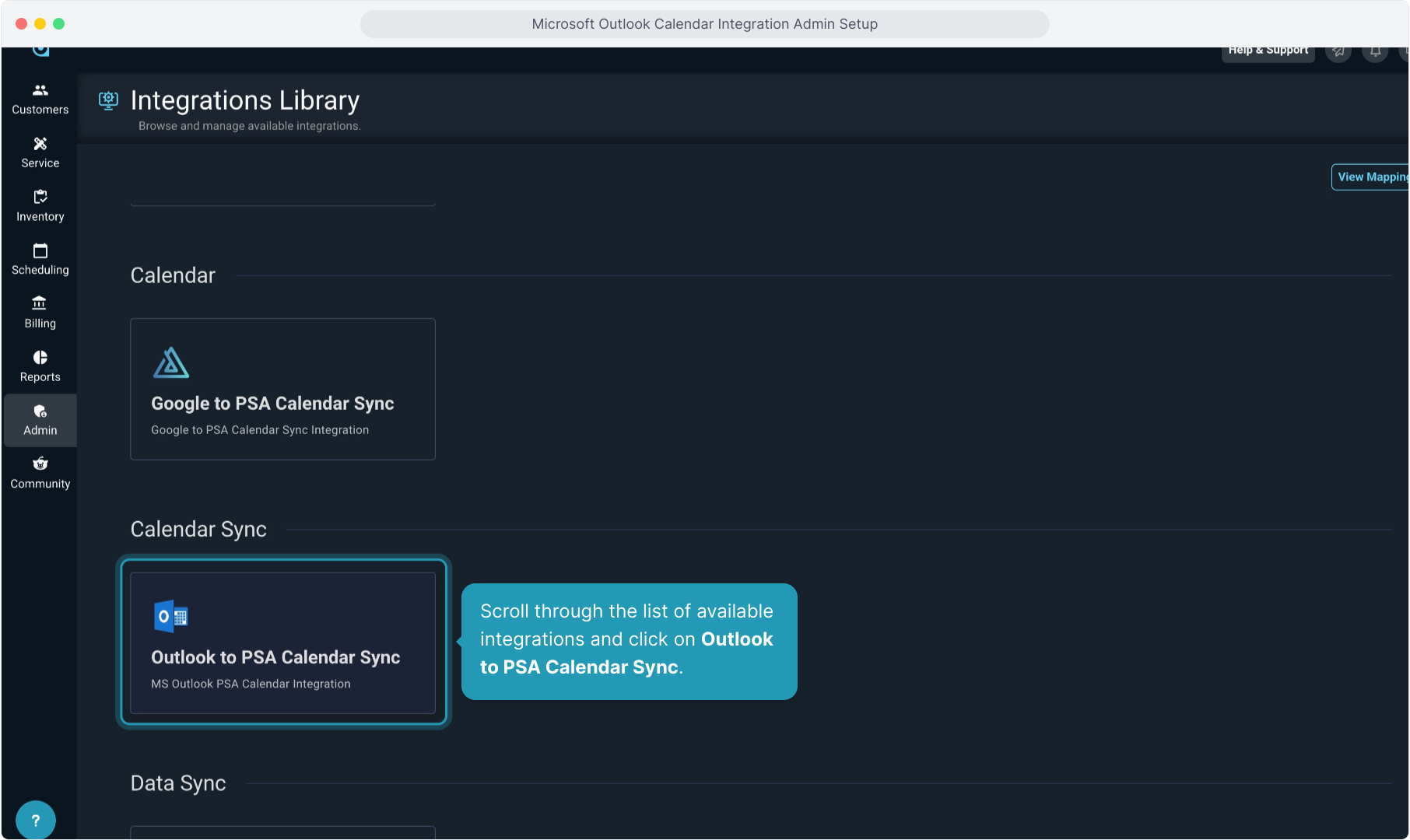Viewport: 1410px width, 840px height.
Task: Go to the Service section
Action: [40, 152]
